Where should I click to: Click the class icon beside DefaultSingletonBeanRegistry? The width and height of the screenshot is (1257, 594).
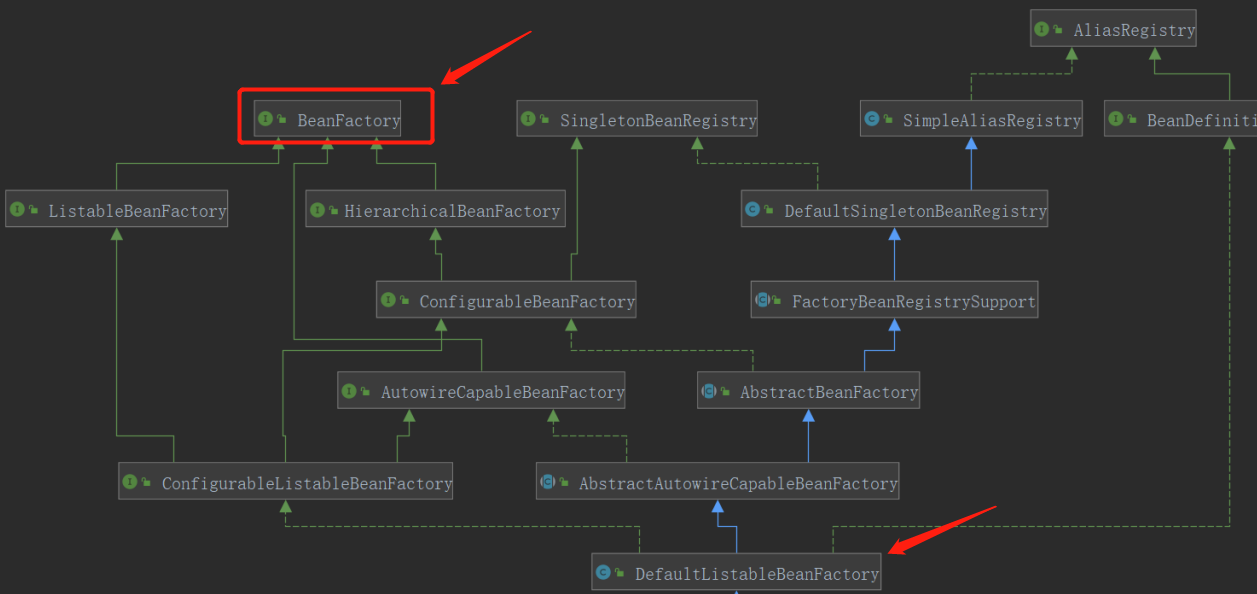[x=753, y=210]
